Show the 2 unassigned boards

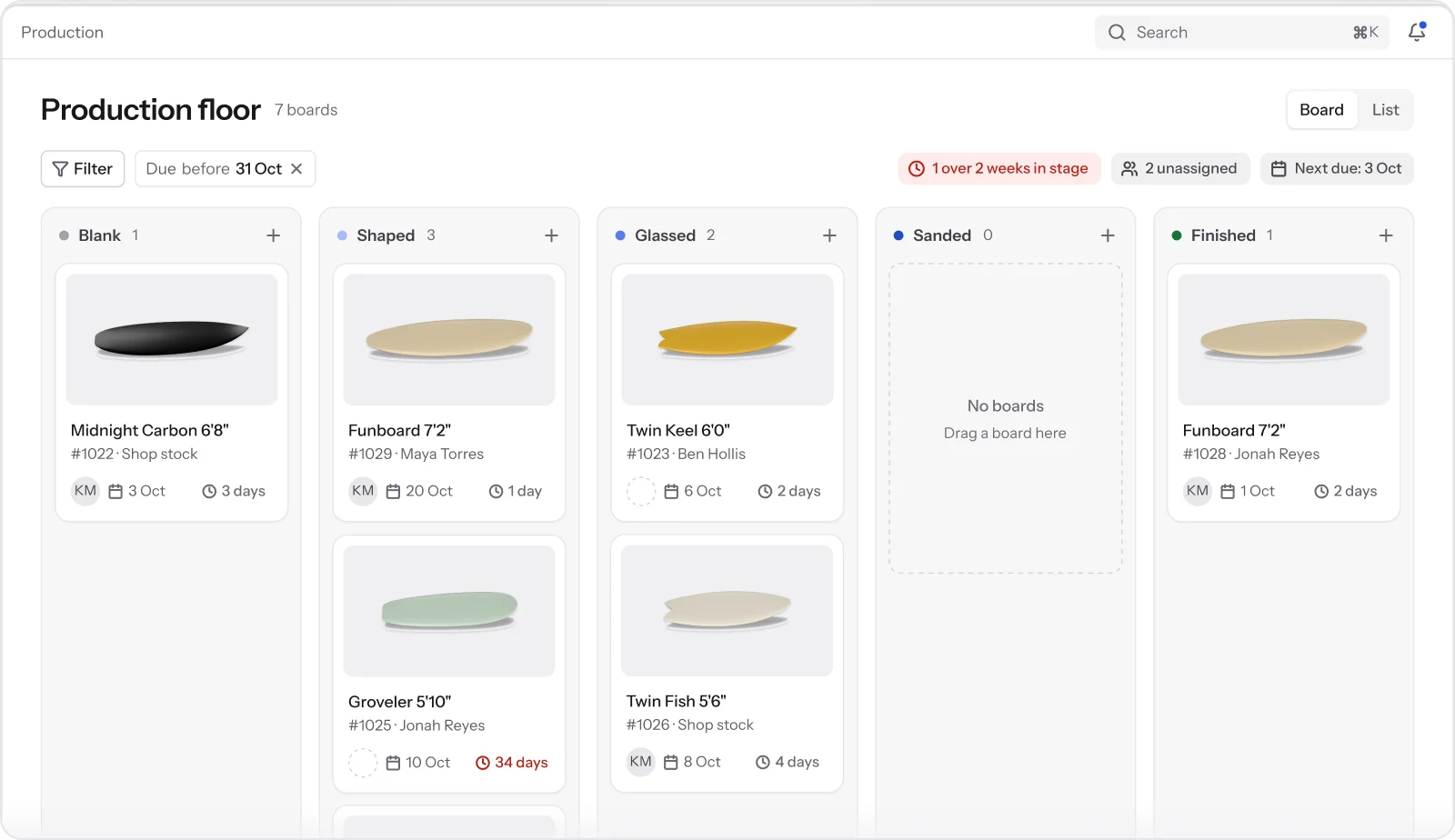point(1180,169)
